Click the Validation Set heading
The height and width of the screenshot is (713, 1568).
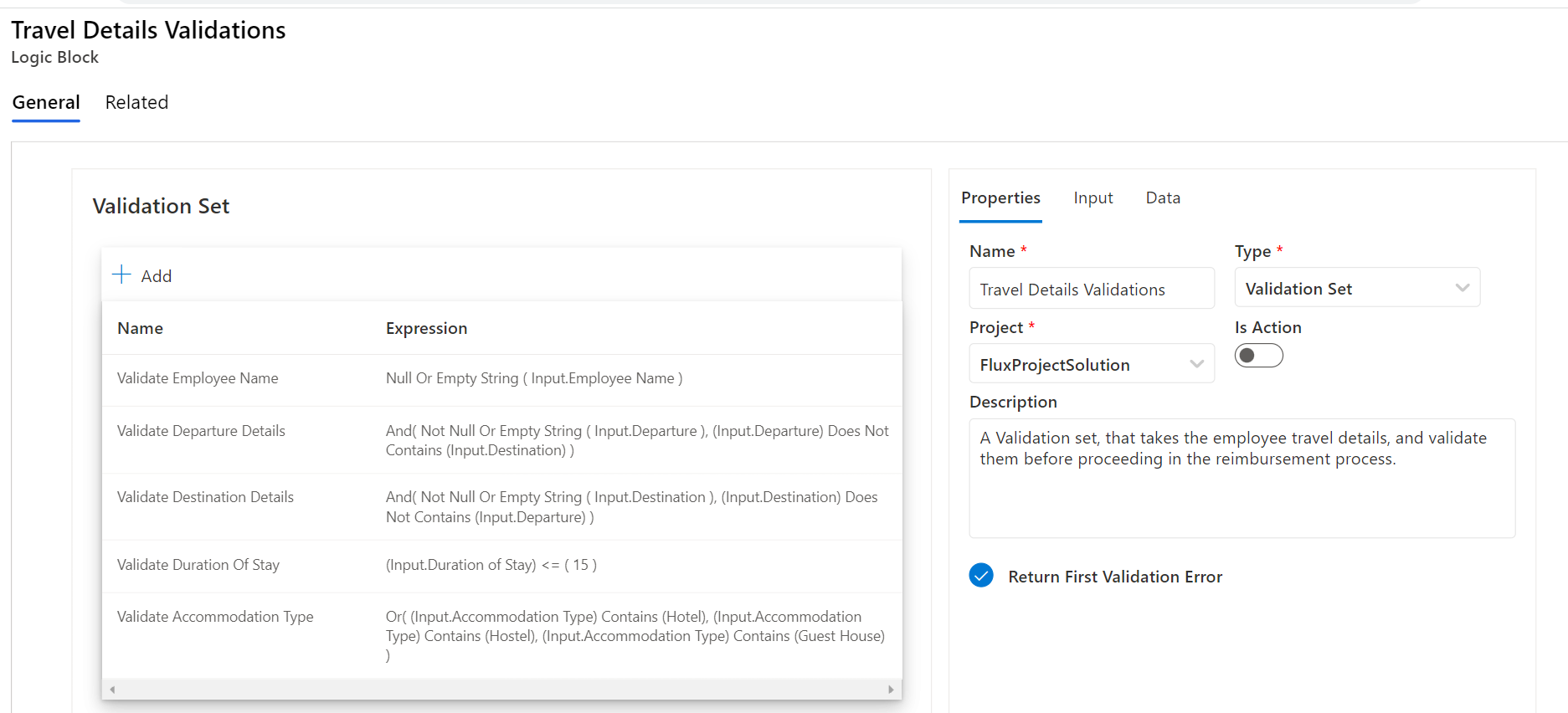pyautogui.click(x=161, y=206)
